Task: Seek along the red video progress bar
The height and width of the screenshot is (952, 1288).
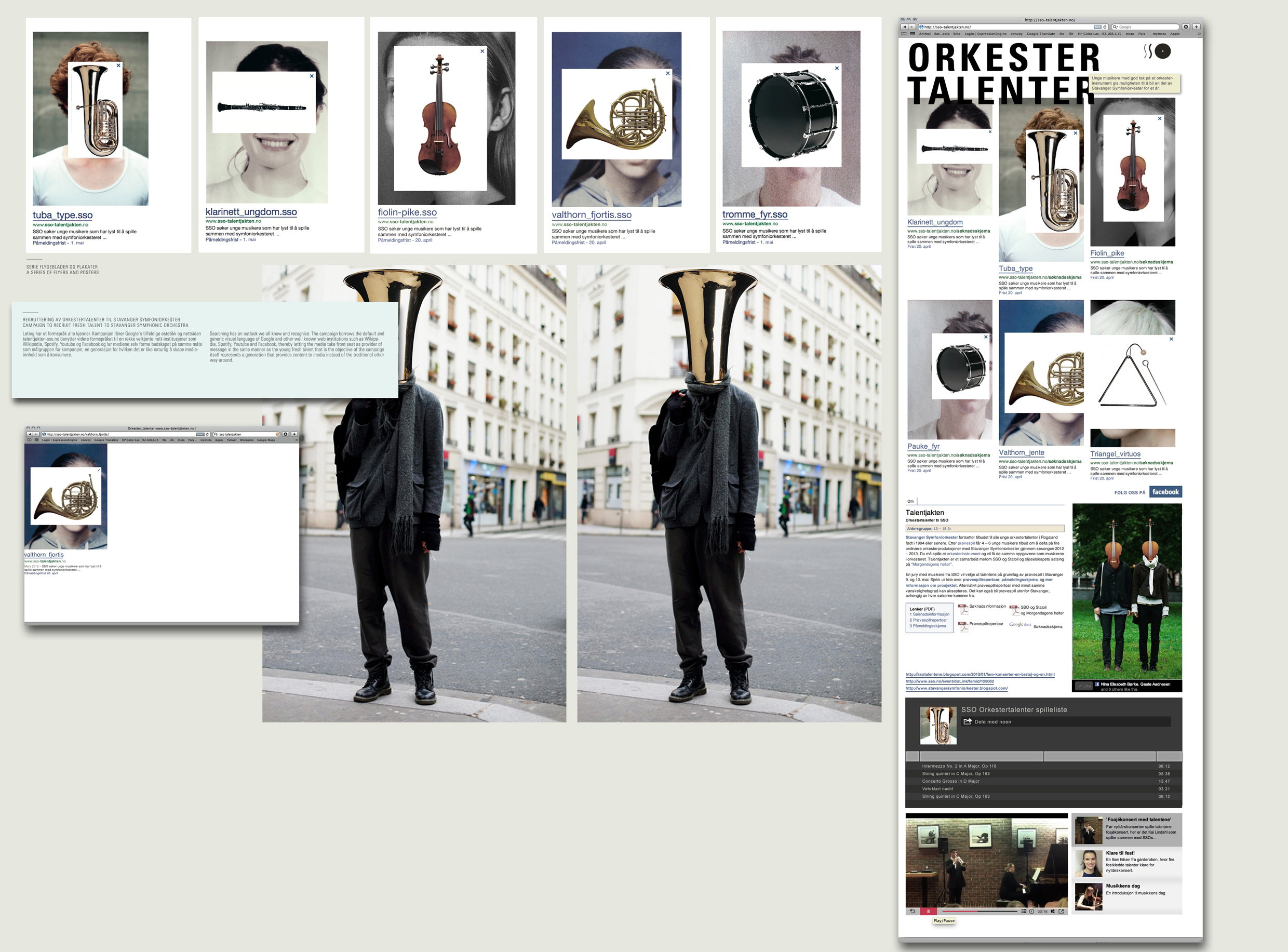Action: pos(980,911)
